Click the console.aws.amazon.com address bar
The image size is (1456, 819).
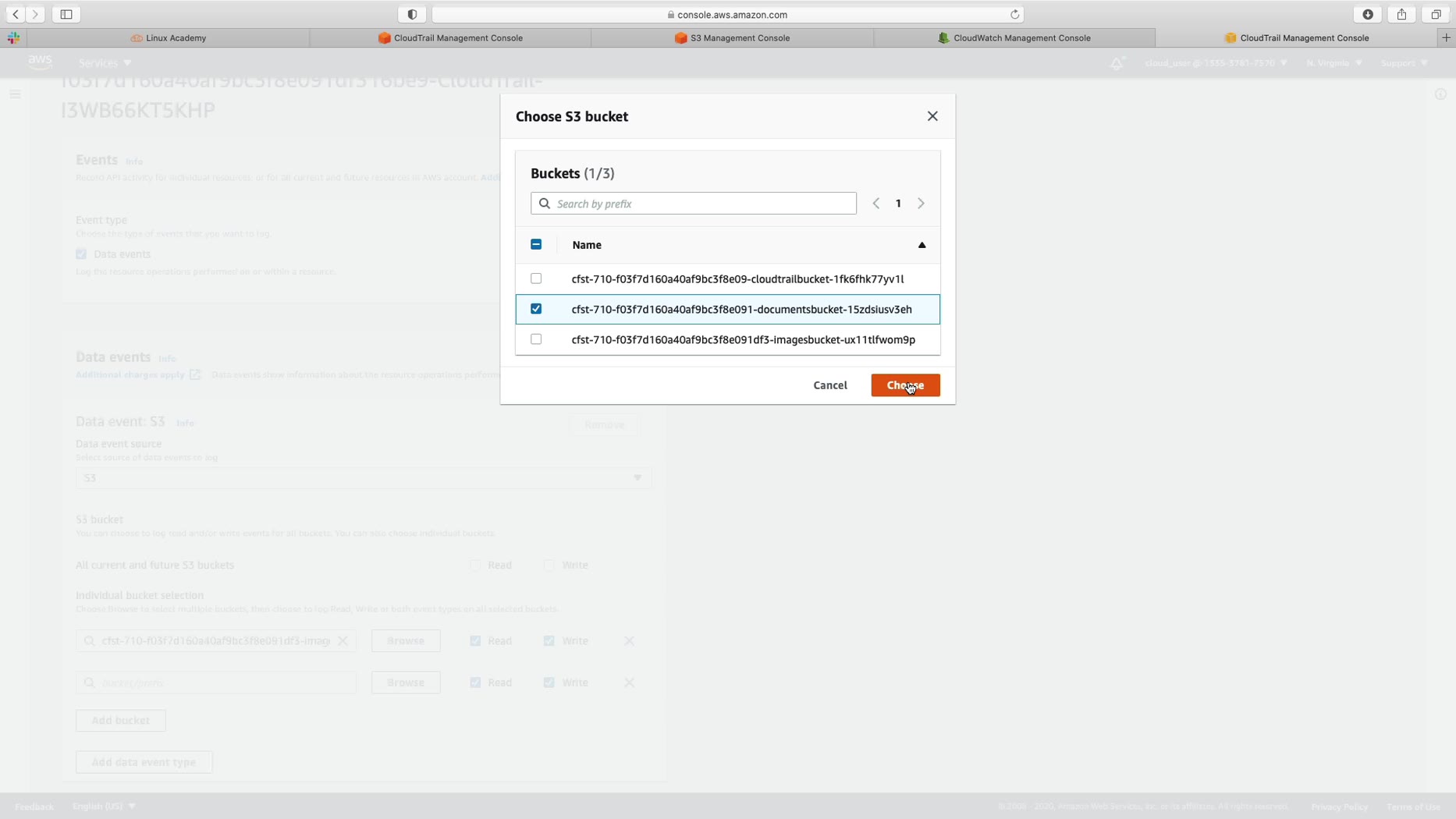(x=728, y=14)
